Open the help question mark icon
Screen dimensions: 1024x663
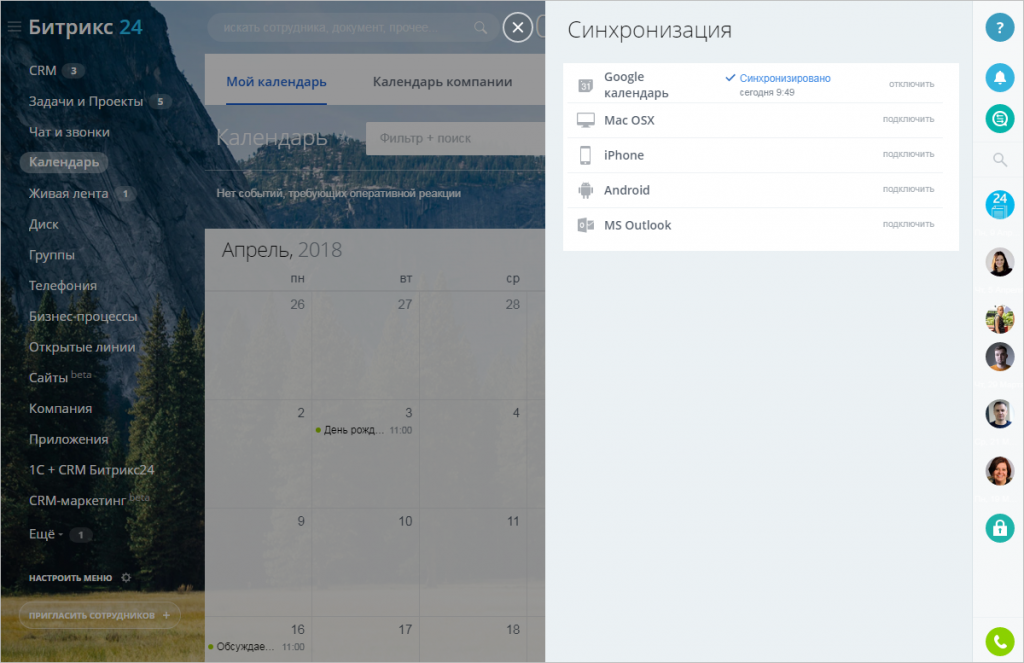[999, 27]
